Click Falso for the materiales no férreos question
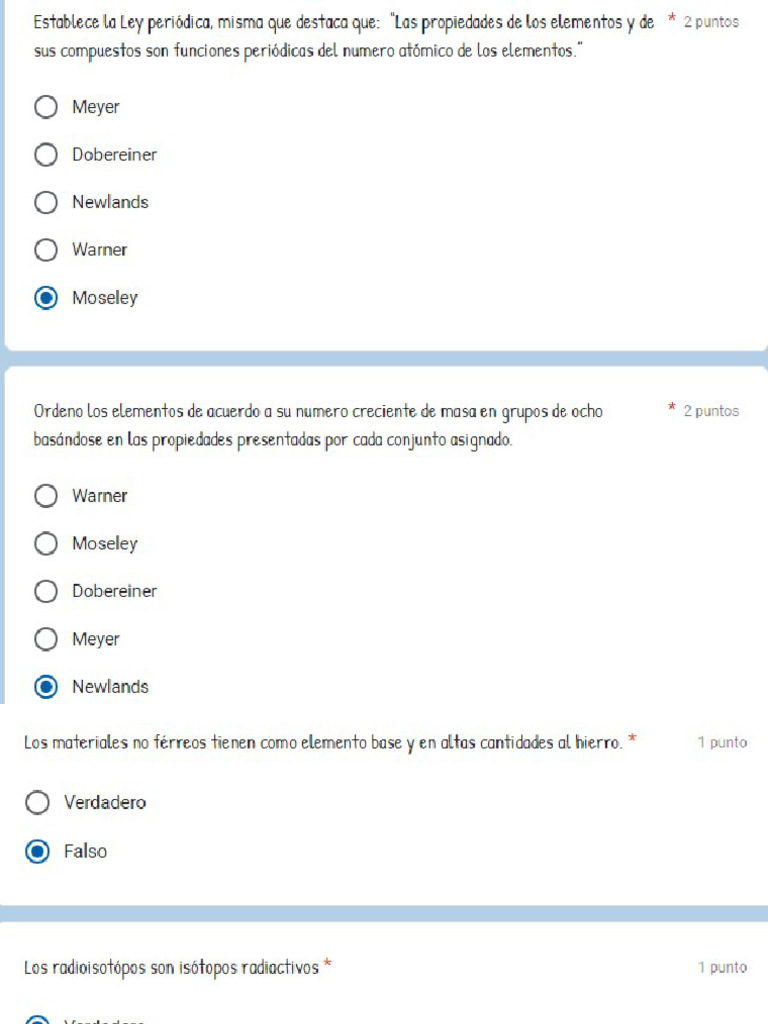The height and width of the screenshot is (1024, 768). (38, 852)
